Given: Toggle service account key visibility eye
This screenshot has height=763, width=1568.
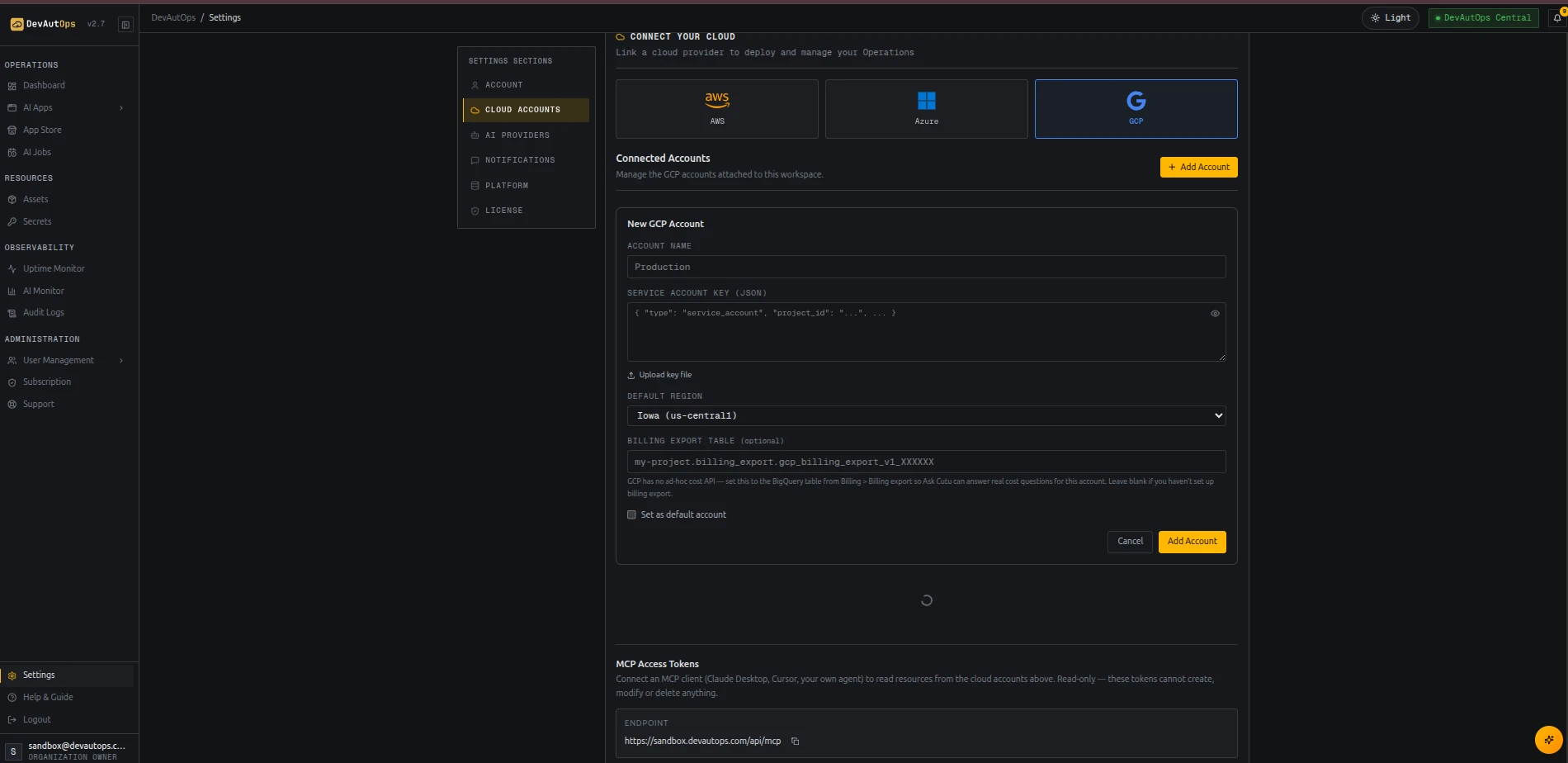Looking at the screenshot, I should tap(1215, 314).
